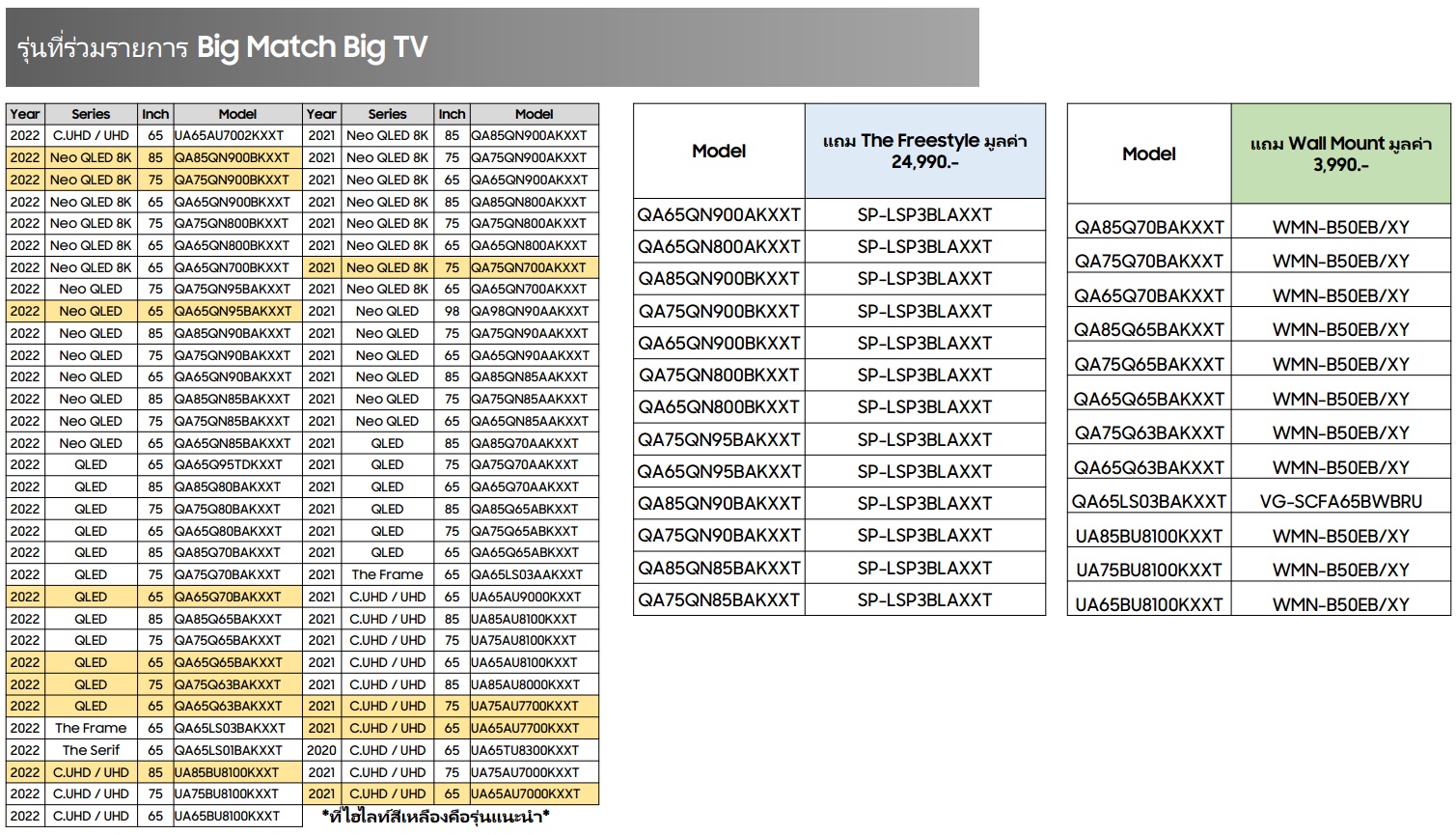
Task: Click QA65LS03BAKXXT in Wall Mount table
Action: (1149, 501)
